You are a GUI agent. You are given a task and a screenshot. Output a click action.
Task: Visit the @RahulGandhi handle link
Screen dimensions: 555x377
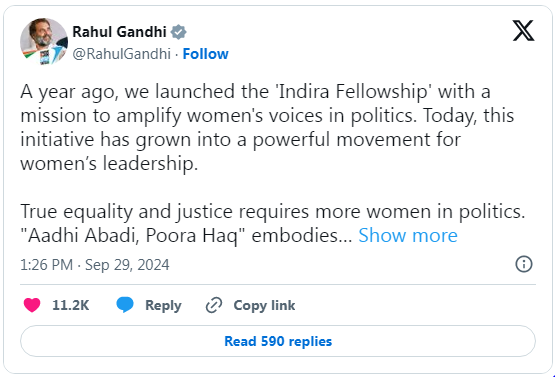coord(121,54)
